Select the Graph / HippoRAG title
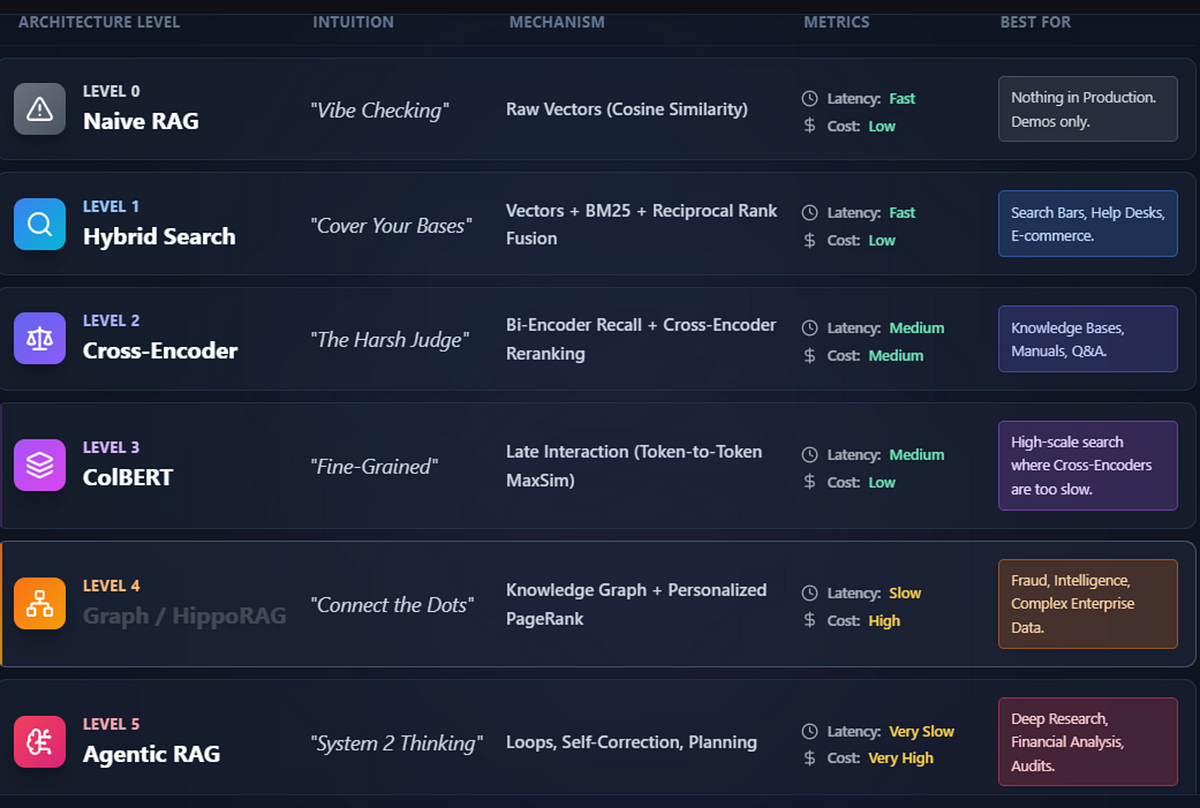The height and width of the screenshot is (808, 1200). coord(184,616)
